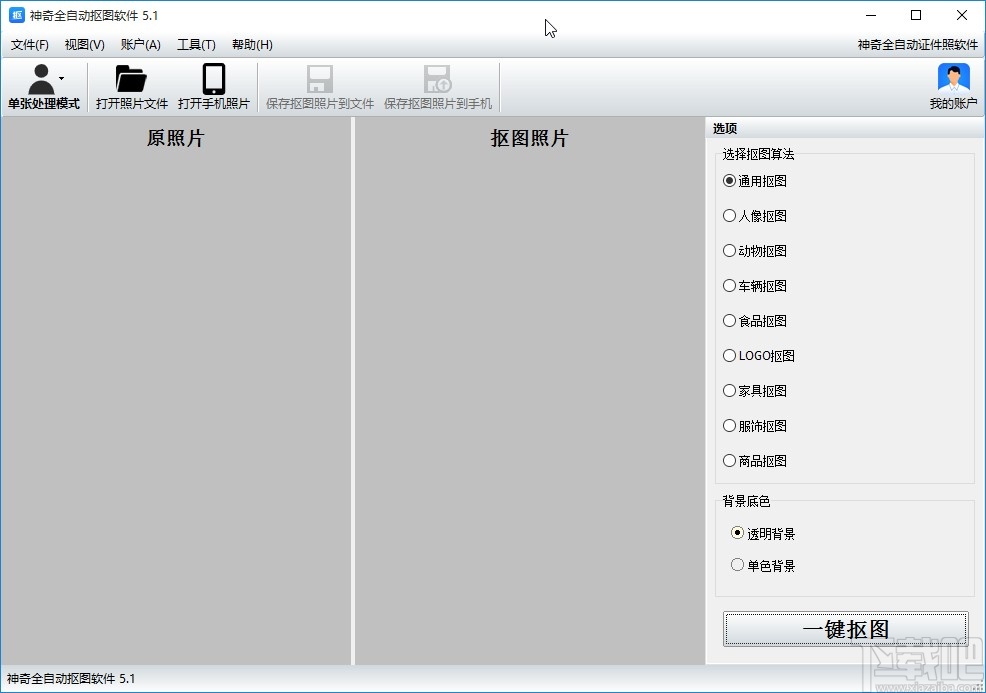Follow the 神奇全自动证件照软件 link
The height and width of the screenshot is (693, 986).
pyautogui.click(x=917, y=45)
